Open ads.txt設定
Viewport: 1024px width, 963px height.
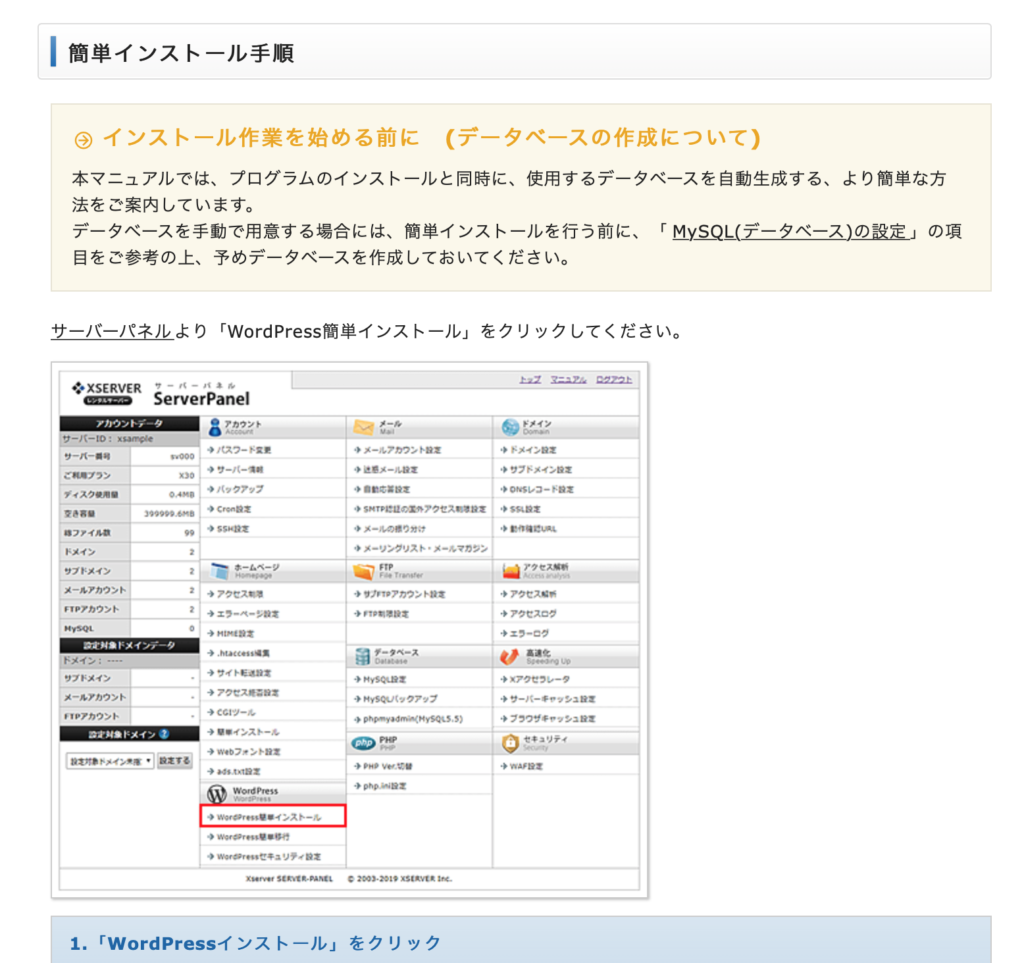coord(238,772)
